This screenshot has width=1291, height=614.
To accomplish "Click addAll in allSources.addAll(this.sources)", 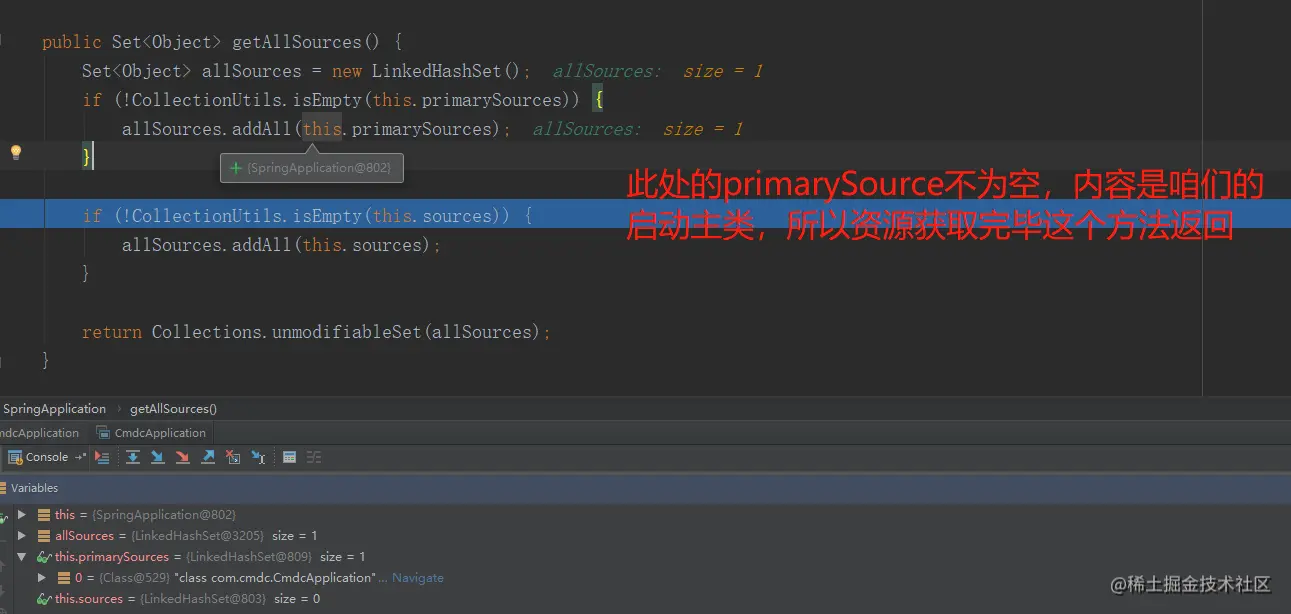I will pyautogui.click(x=262, y=245).
